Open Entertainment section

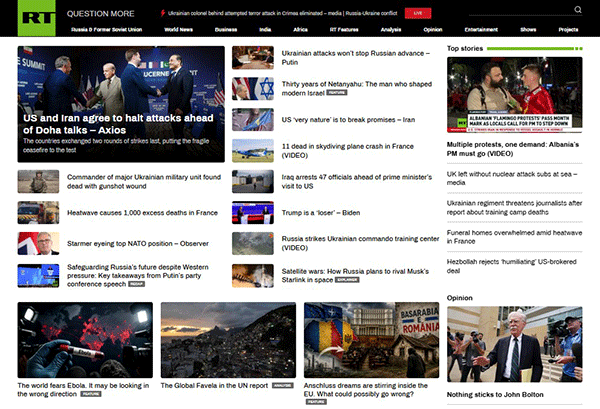point(481,29)
